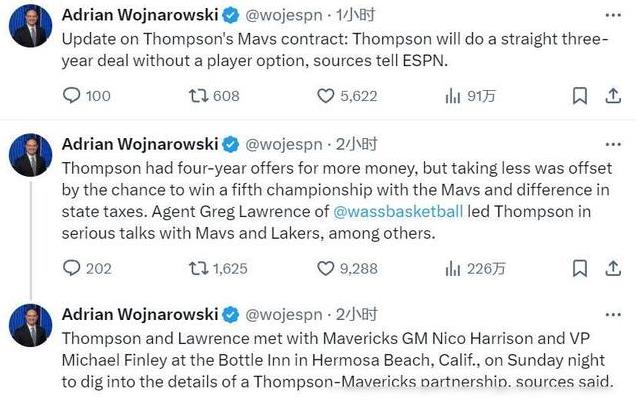The image size is (636, 401).
Task: Share the Mavs contract update tweet
Action: [x=613, y=96]
